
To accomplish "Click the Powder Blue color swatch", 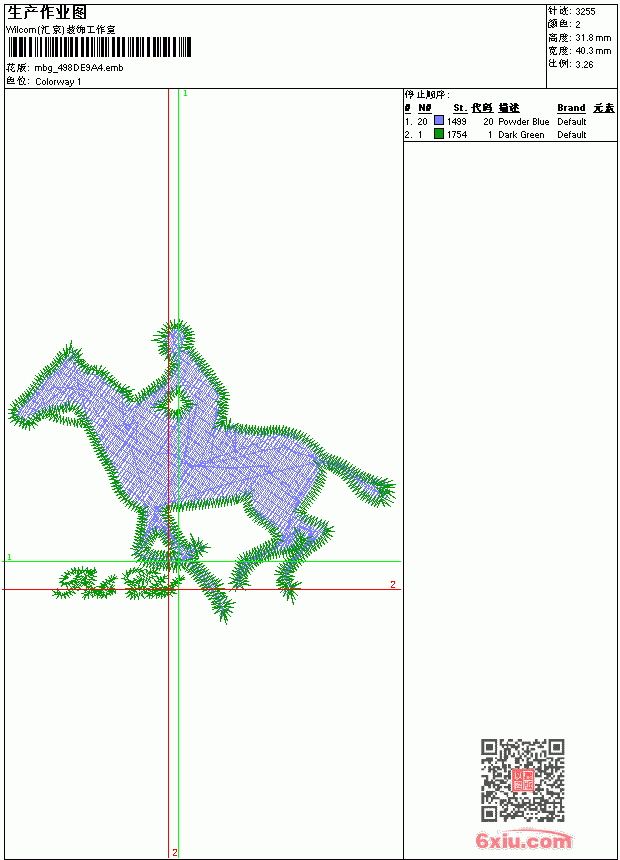I will [x=438, y=121].
